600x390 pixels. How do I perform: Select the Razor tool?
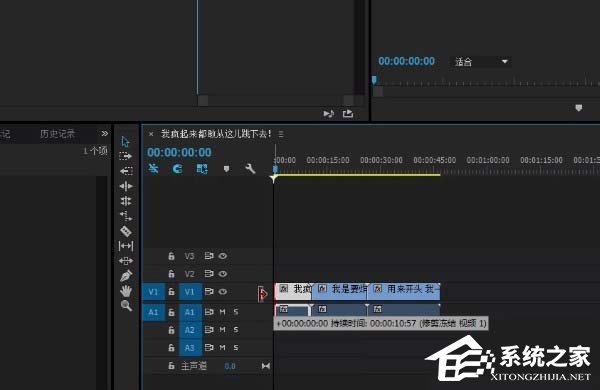[126, 231]
